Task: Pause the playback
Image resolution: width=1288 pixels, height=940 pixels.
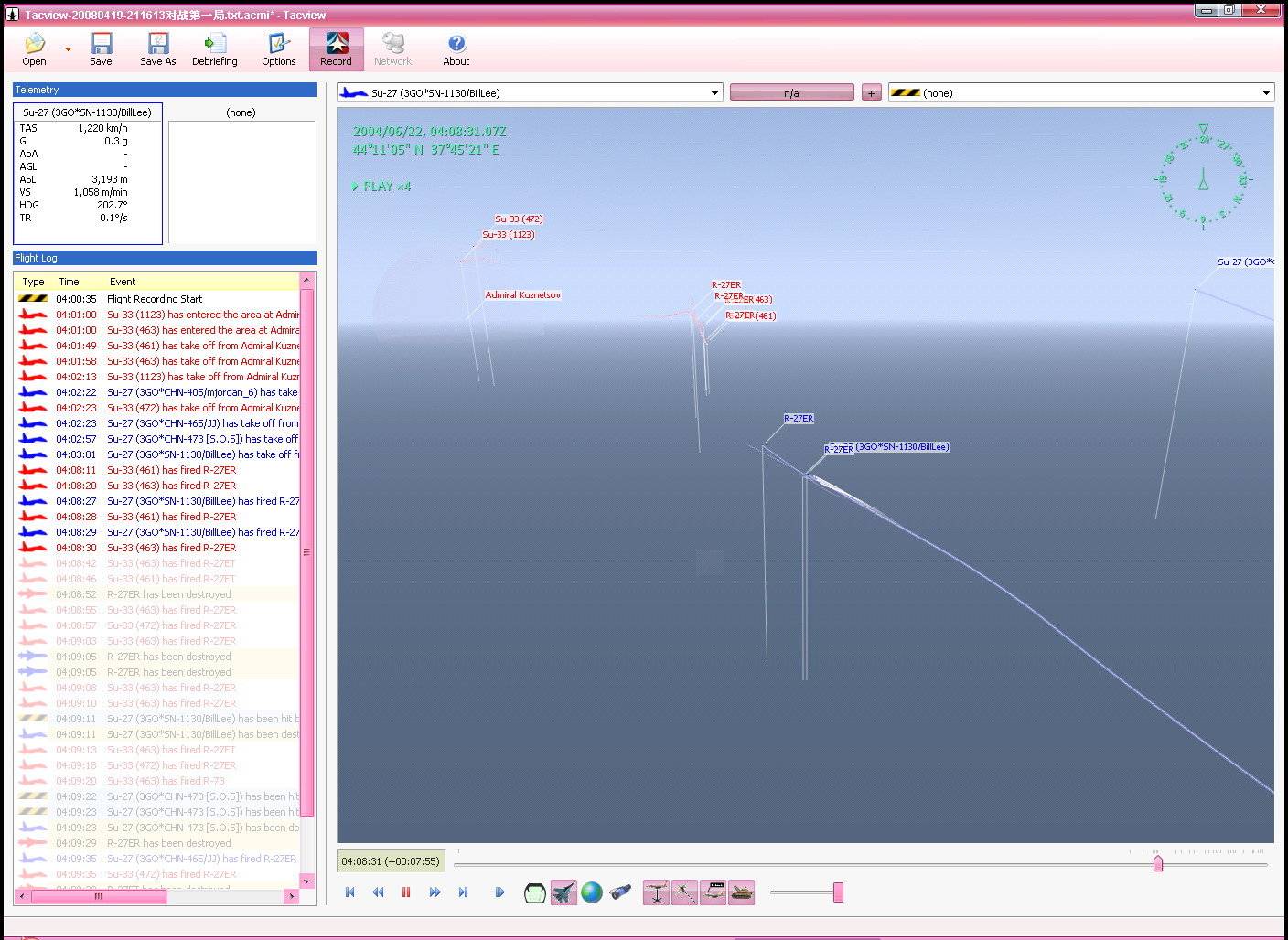Action: (x=406, y=892)
